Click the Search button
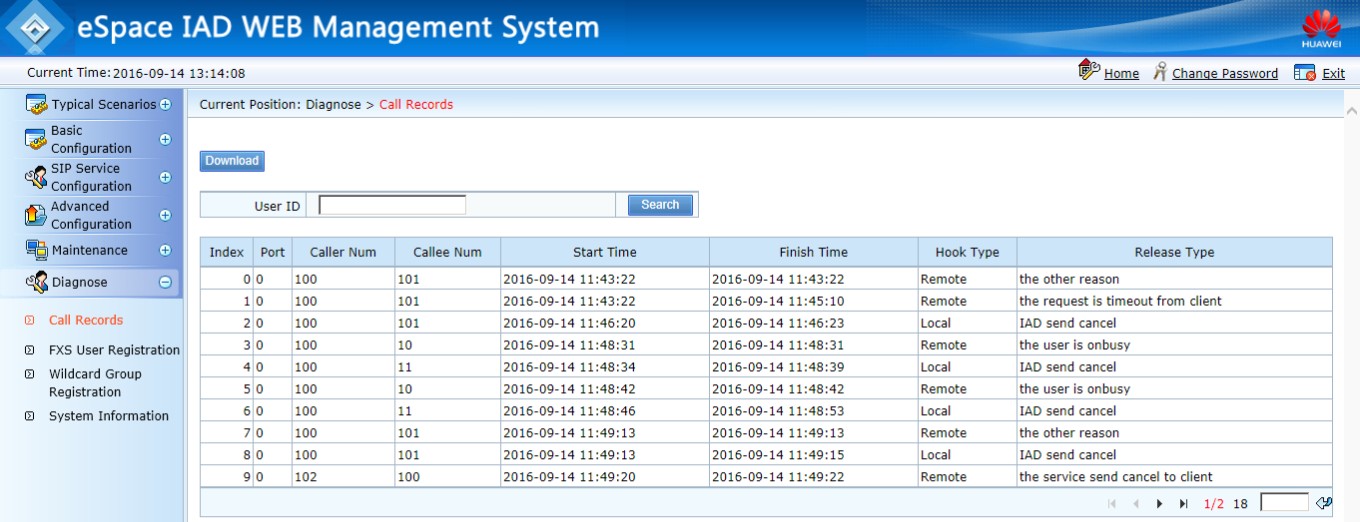The height and width of the screenshot is (522, 1360). [660, 205]
